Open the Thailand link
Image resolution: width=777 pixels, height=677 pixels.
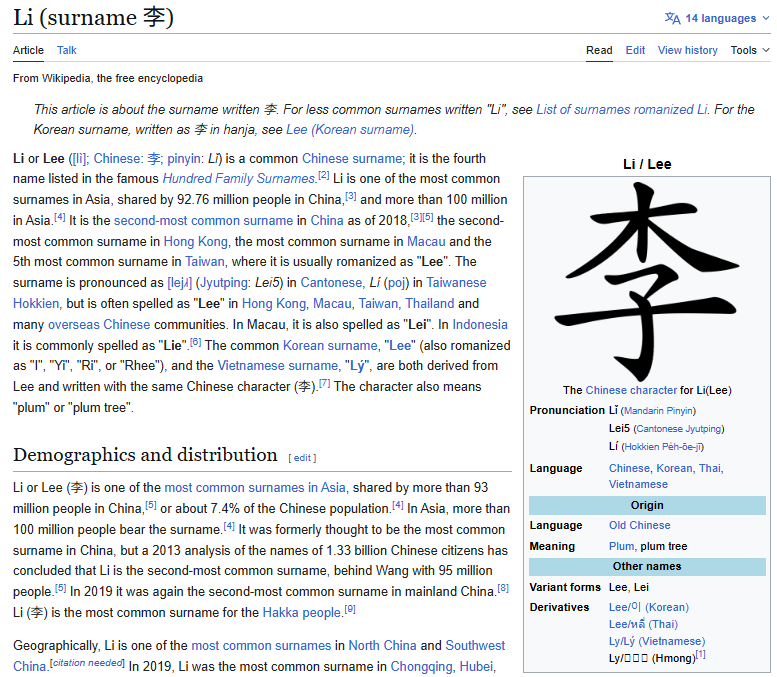[x=430, y=303]
